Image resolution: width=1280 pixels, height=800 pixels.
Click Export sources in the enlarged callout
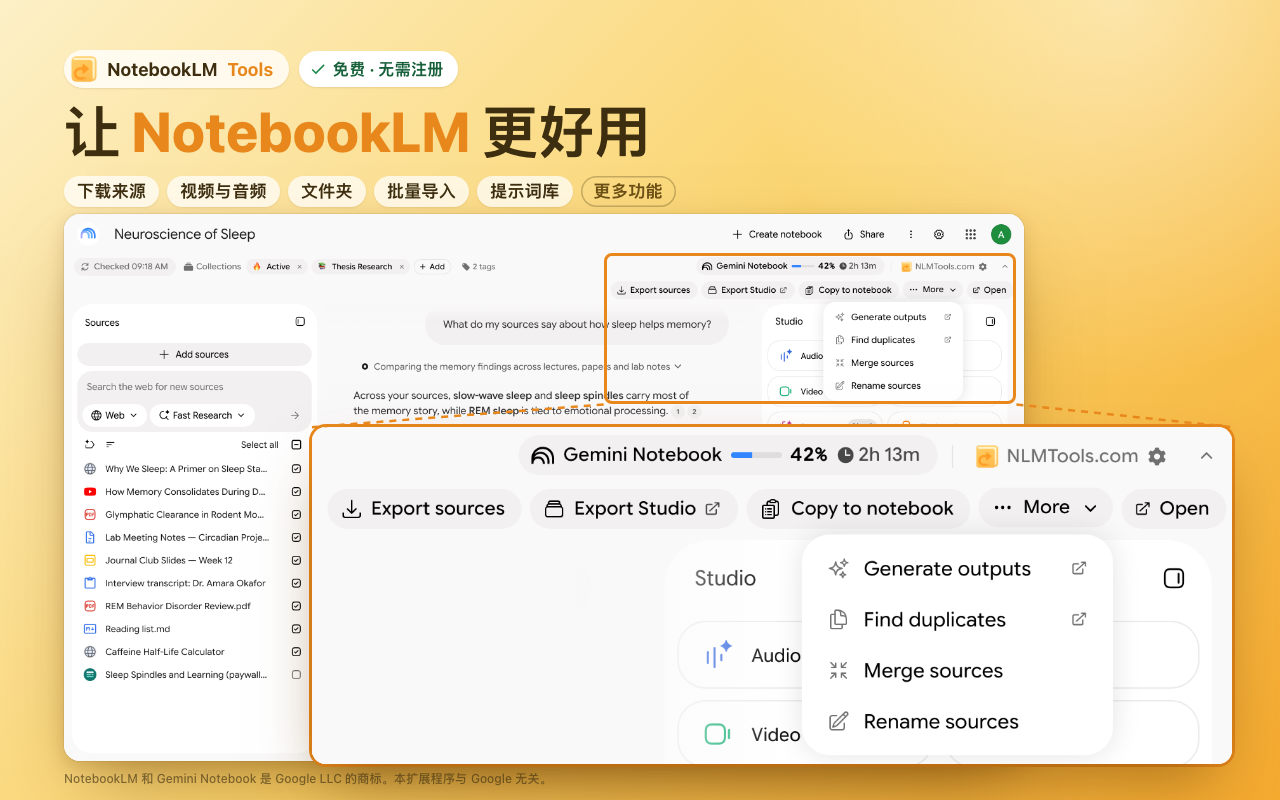(x=424, y=508)
